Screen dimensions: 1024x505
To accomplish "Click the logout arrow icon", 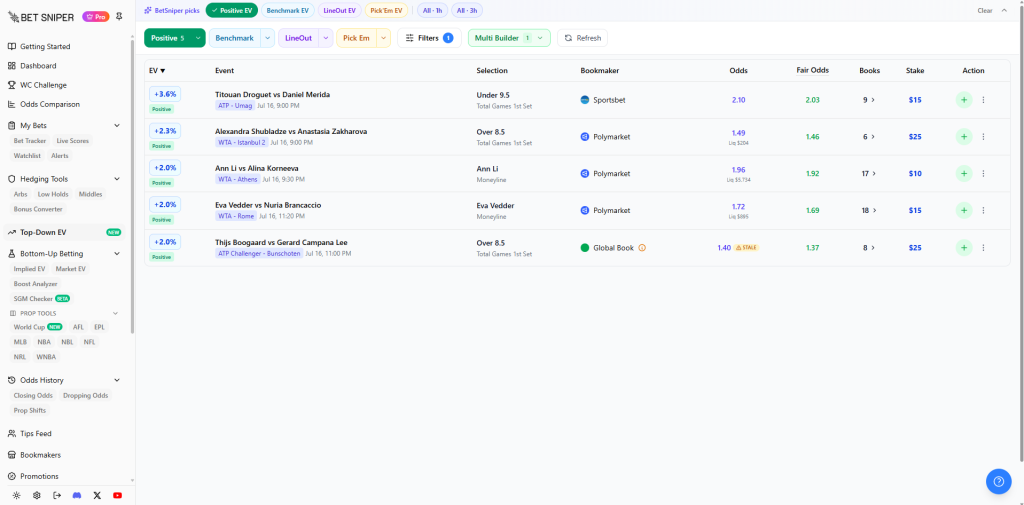I will 57,495.
